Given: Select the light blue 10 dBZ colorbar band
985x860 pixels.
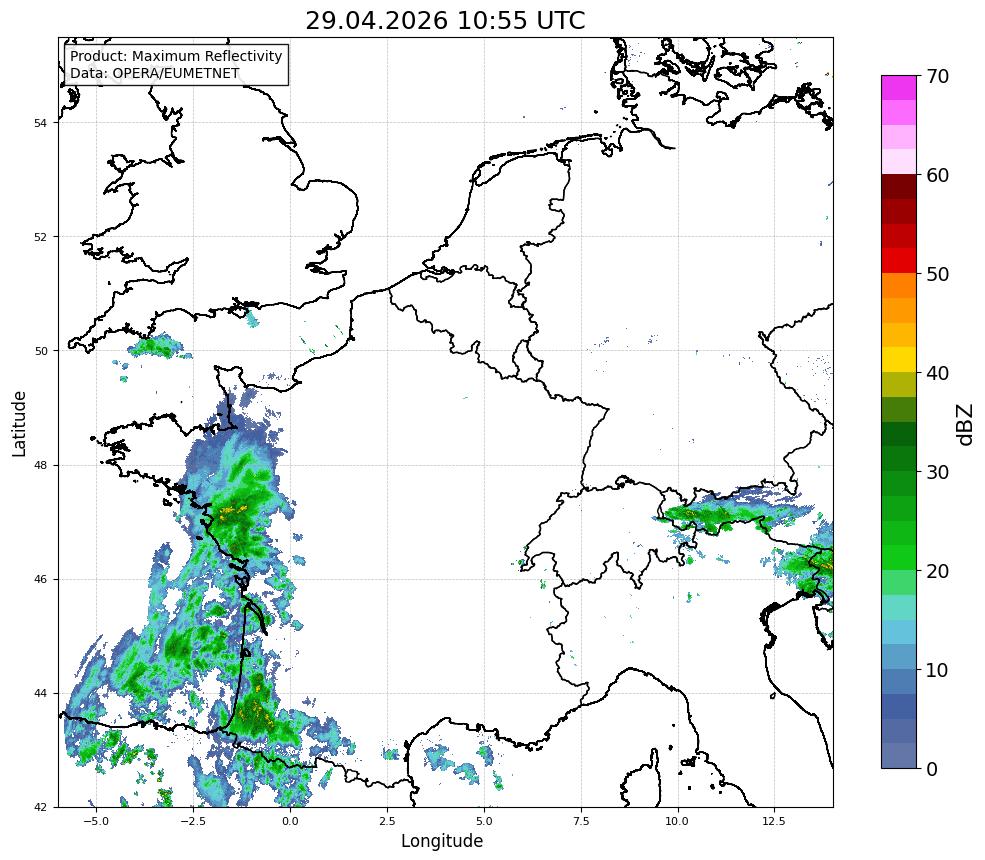Looking at the screenshot, I should pyautogui.click(x=898, y=657).
